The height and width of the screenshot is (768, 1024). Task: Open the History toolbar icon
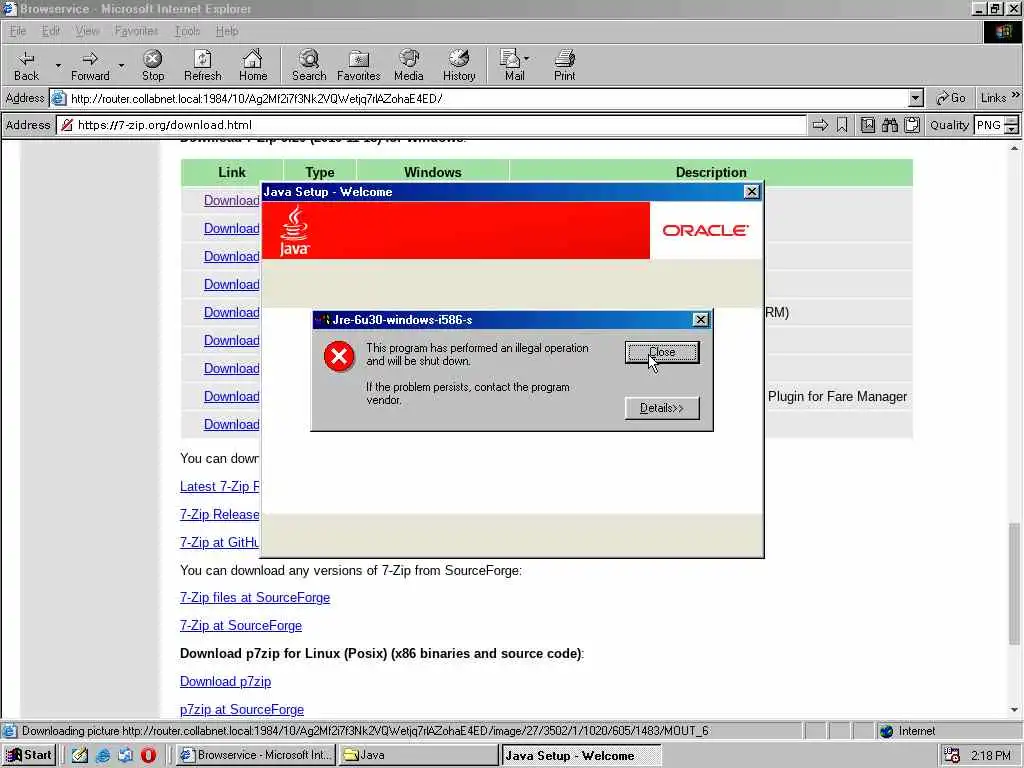pyautogui.click(x=459, y=65)
